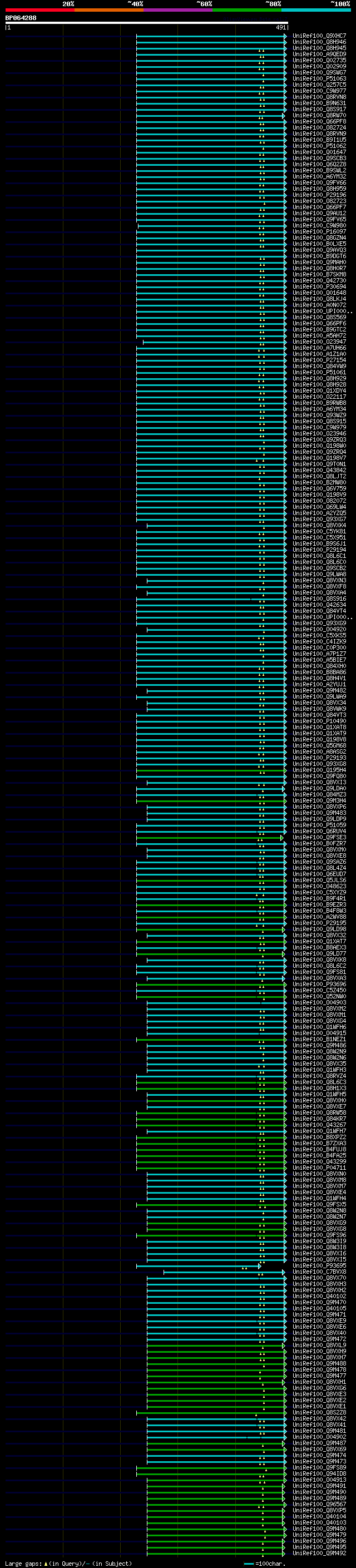Screen dimensions: 356x1568
Task: Click the green ~80% identity legend segment
Action: point(247,10)
